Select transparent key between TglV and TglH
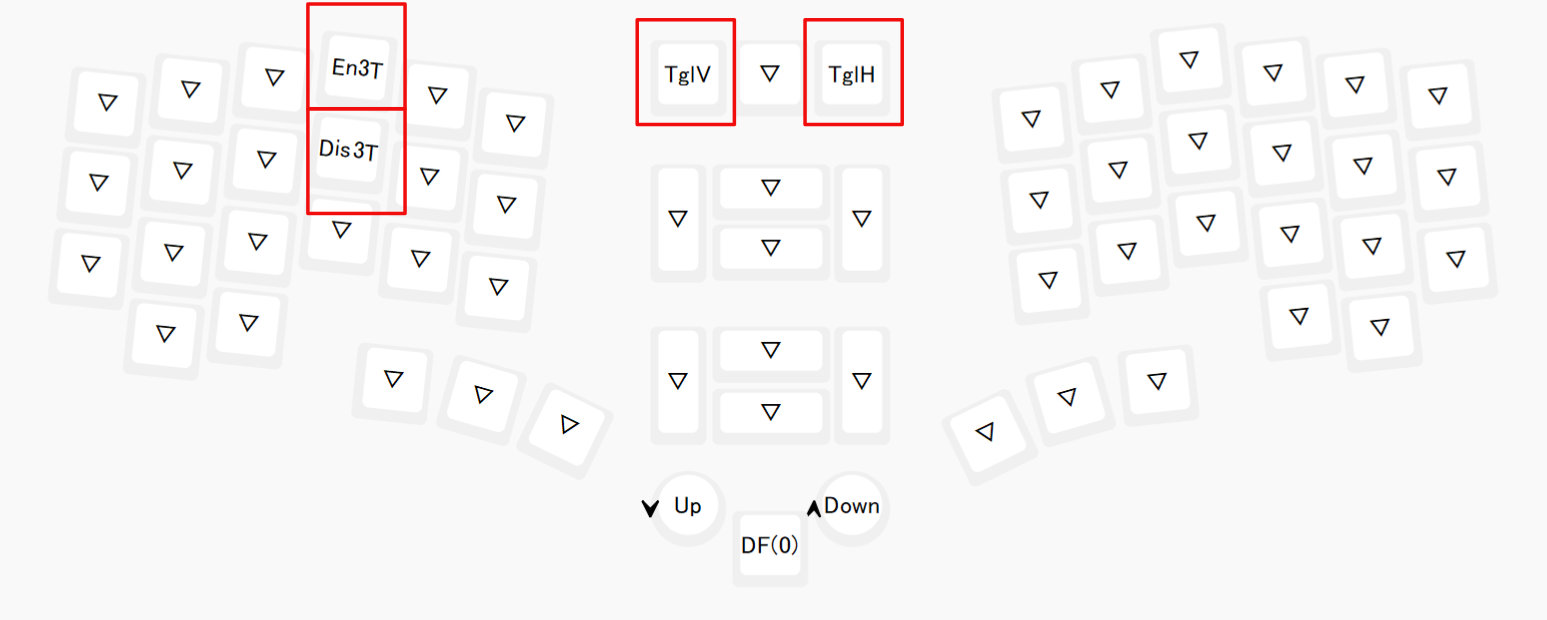1547x620 pixels. [769, 73]
